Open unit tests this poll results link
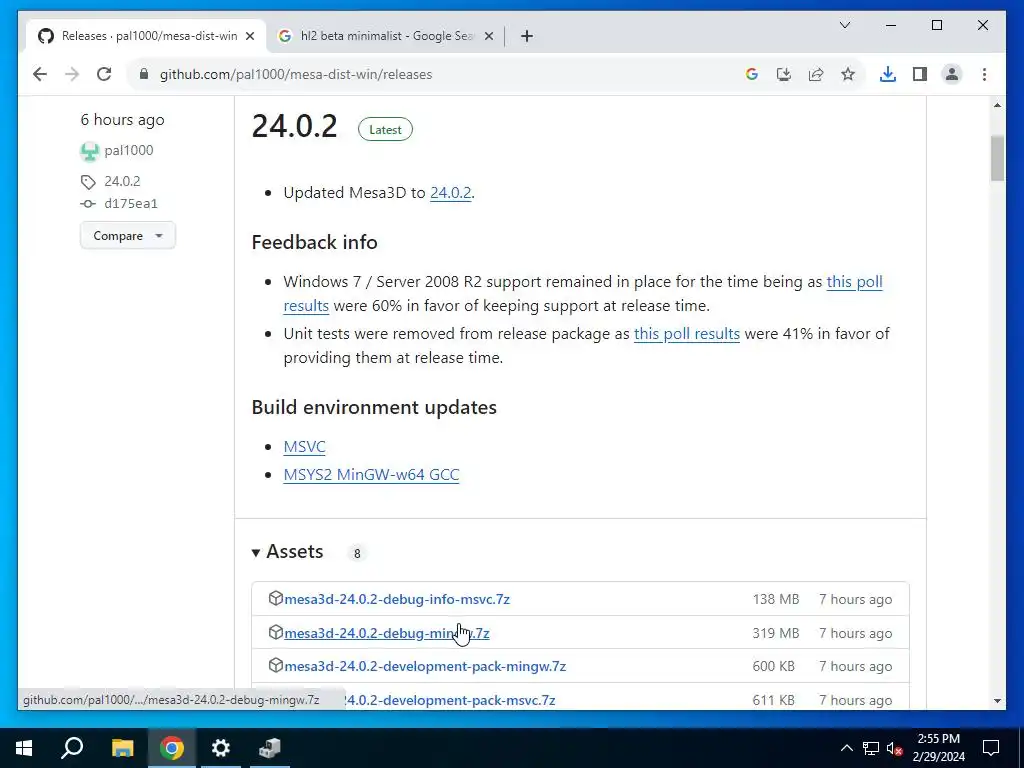 coord(686,334)
